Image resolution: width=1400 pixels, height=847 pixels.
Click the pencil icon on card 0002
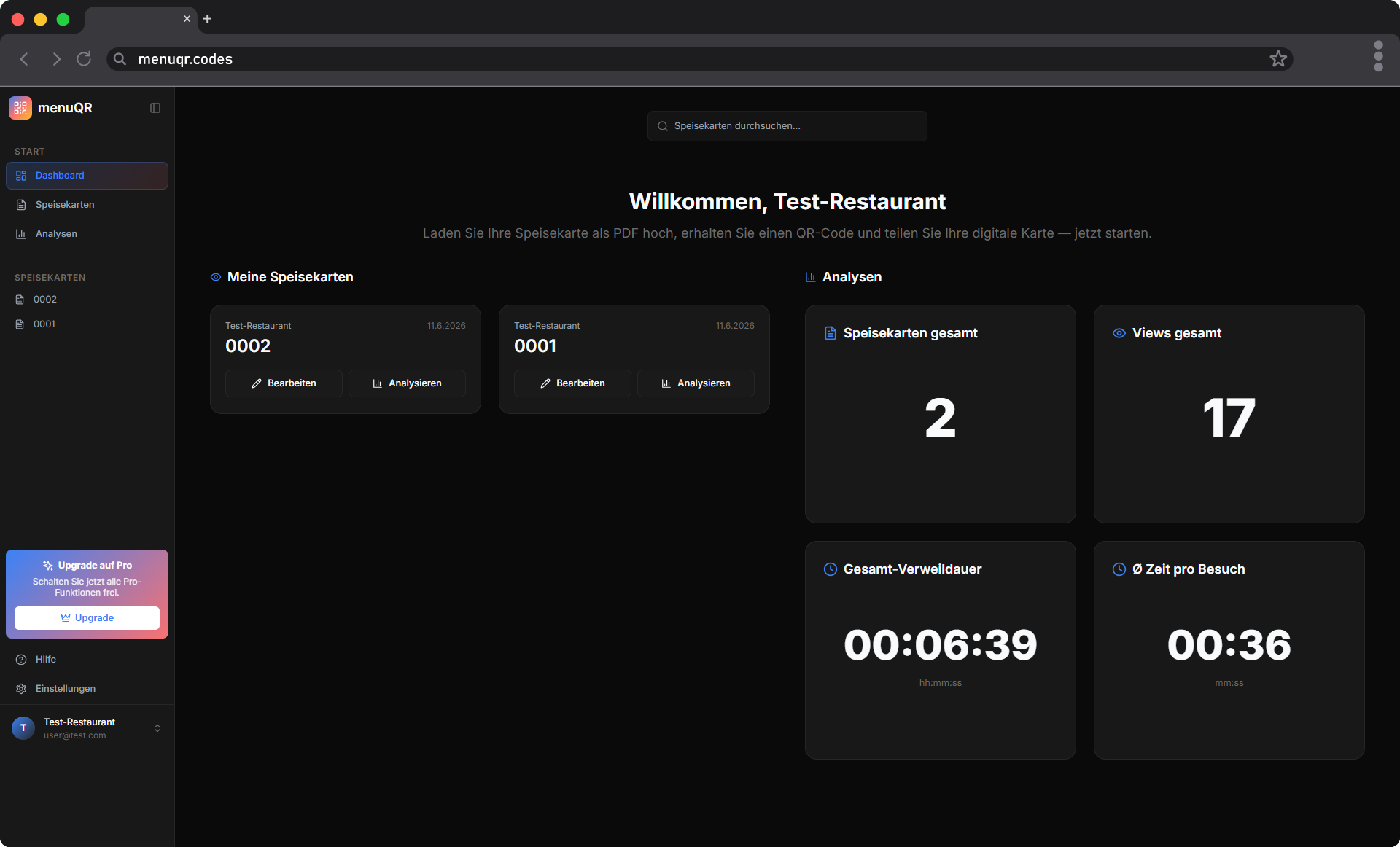point(257,383)
